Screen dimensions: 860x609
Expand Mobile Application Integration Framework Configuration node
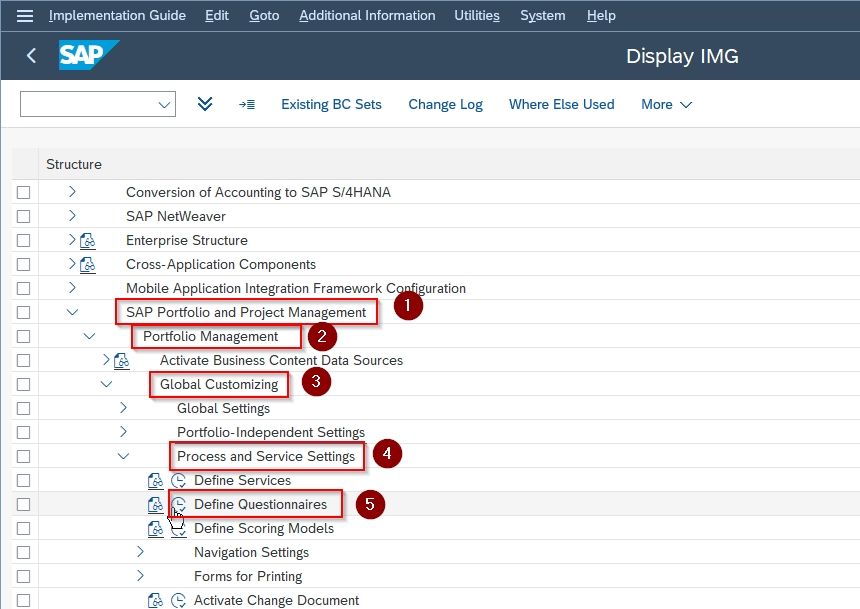point(72,287)
